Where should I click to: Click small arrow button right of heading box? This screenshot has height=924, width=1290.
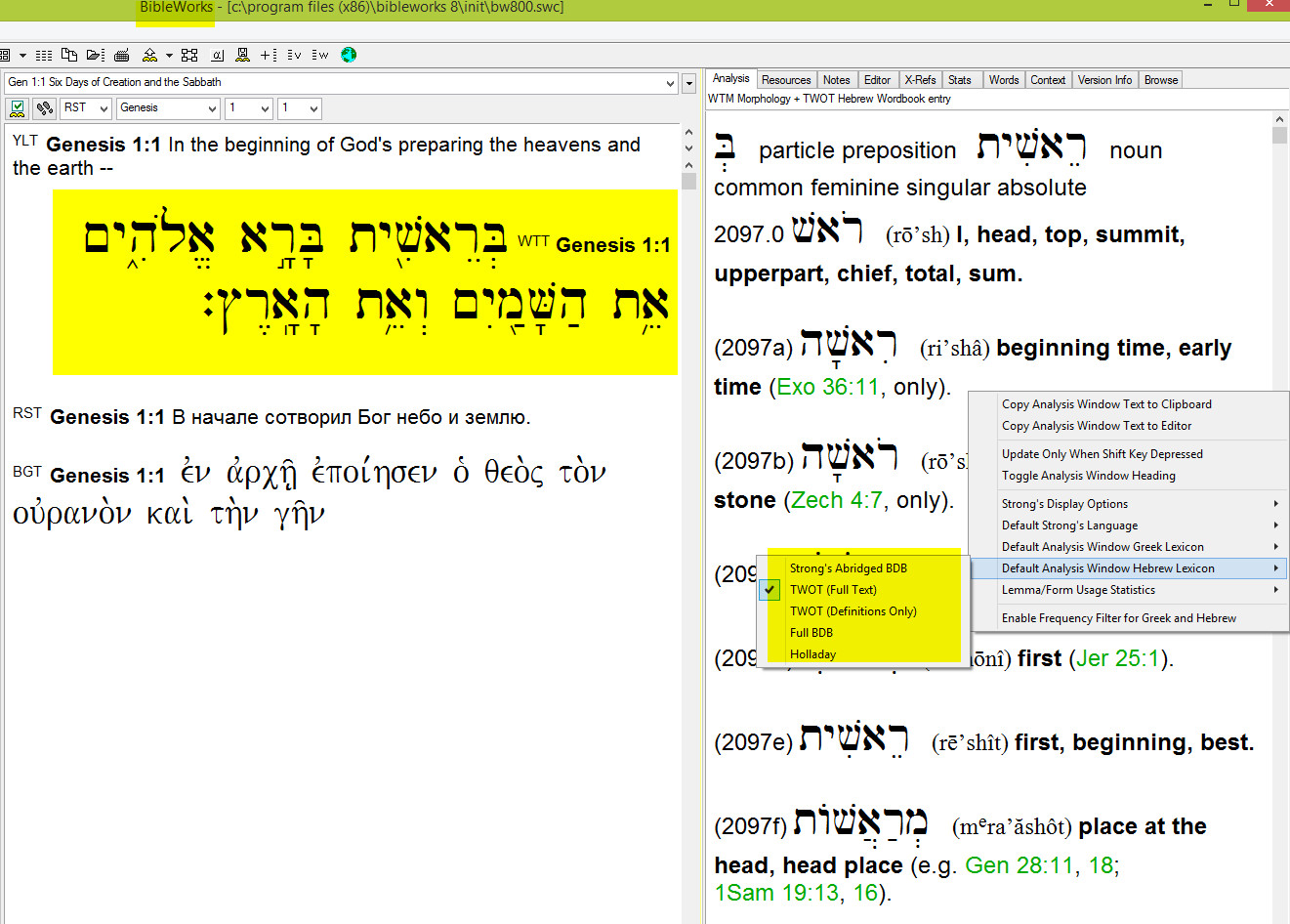tap(688, 83)
